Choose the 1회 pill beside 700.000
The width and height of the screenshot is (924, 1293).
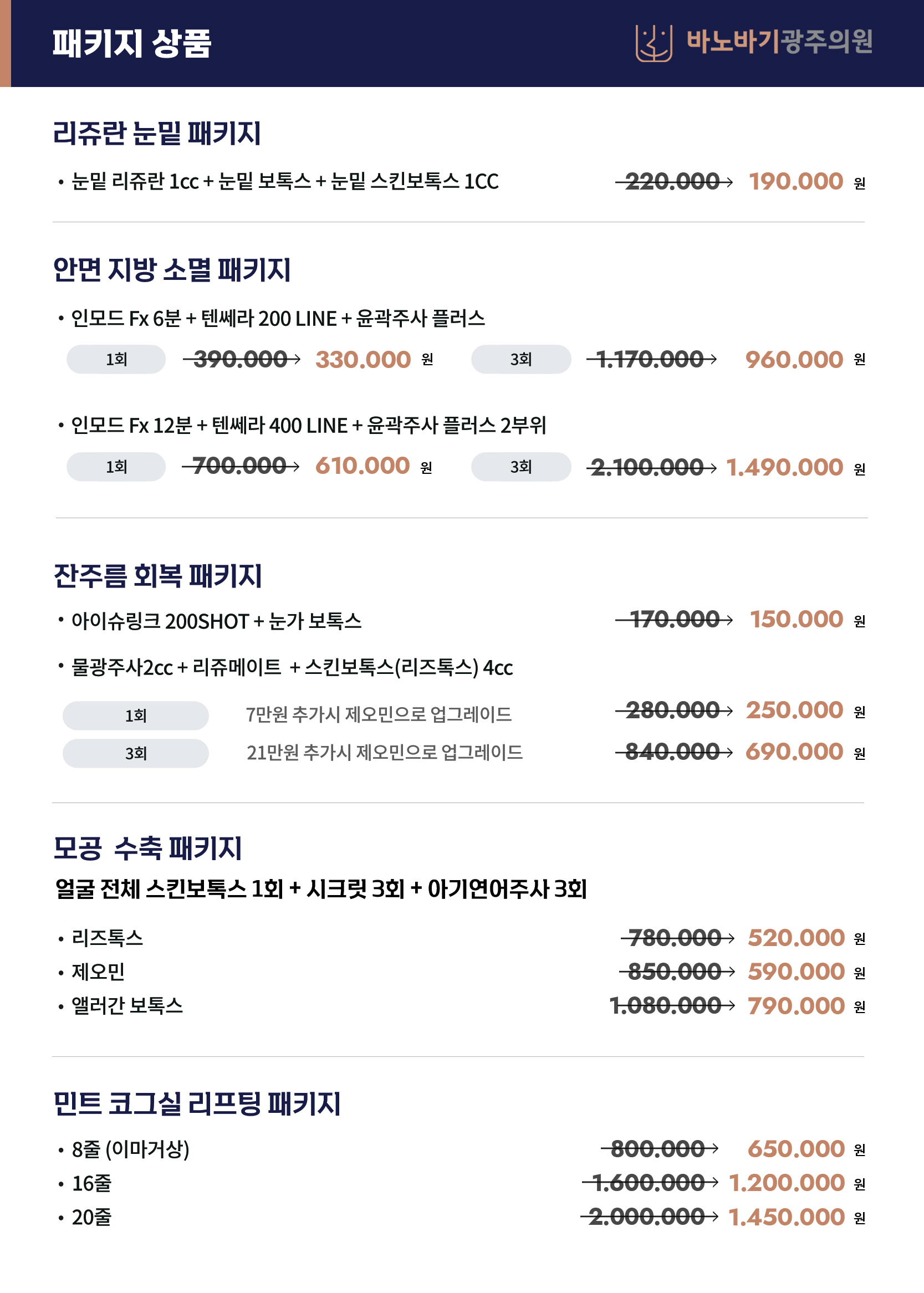click(x=116, y=467)
